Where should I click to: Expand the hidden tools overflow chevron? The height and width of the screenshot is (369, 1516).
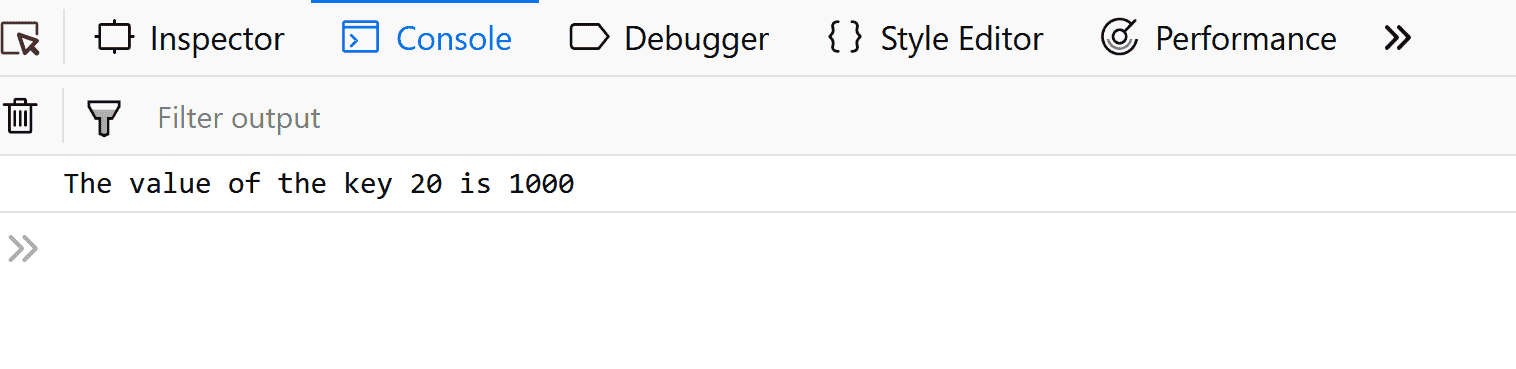click(1397, 39)
